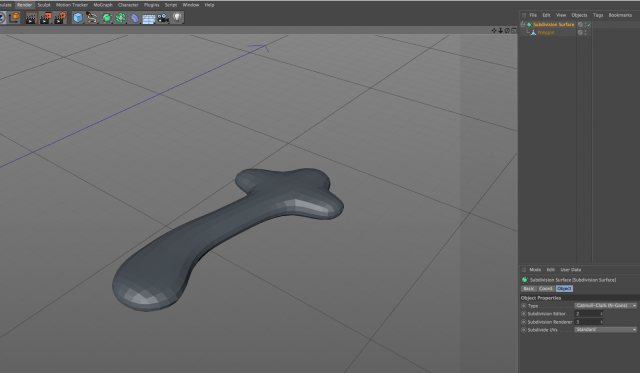Switch to the Coord. tab

coord(546,289)
